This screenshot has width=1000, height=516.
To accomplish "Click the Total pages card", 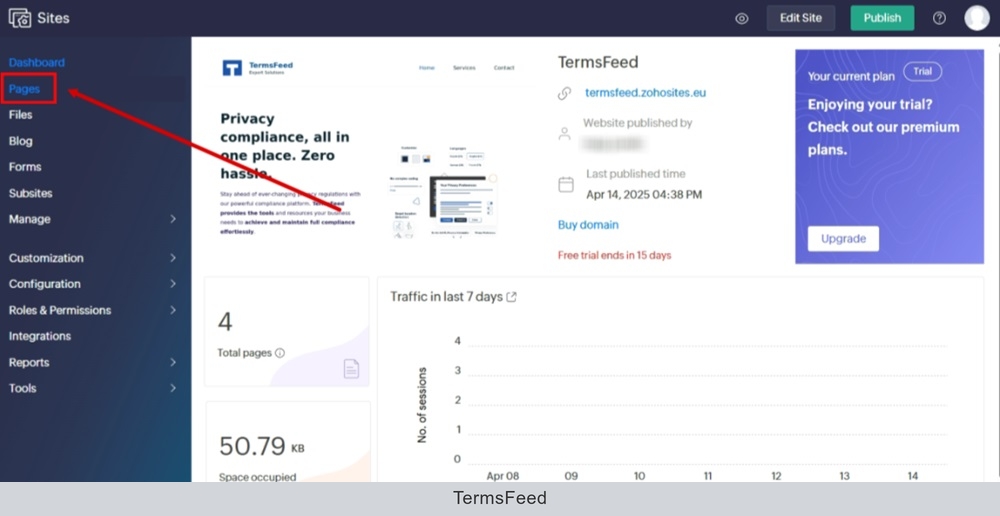I will tap(286, 332).
